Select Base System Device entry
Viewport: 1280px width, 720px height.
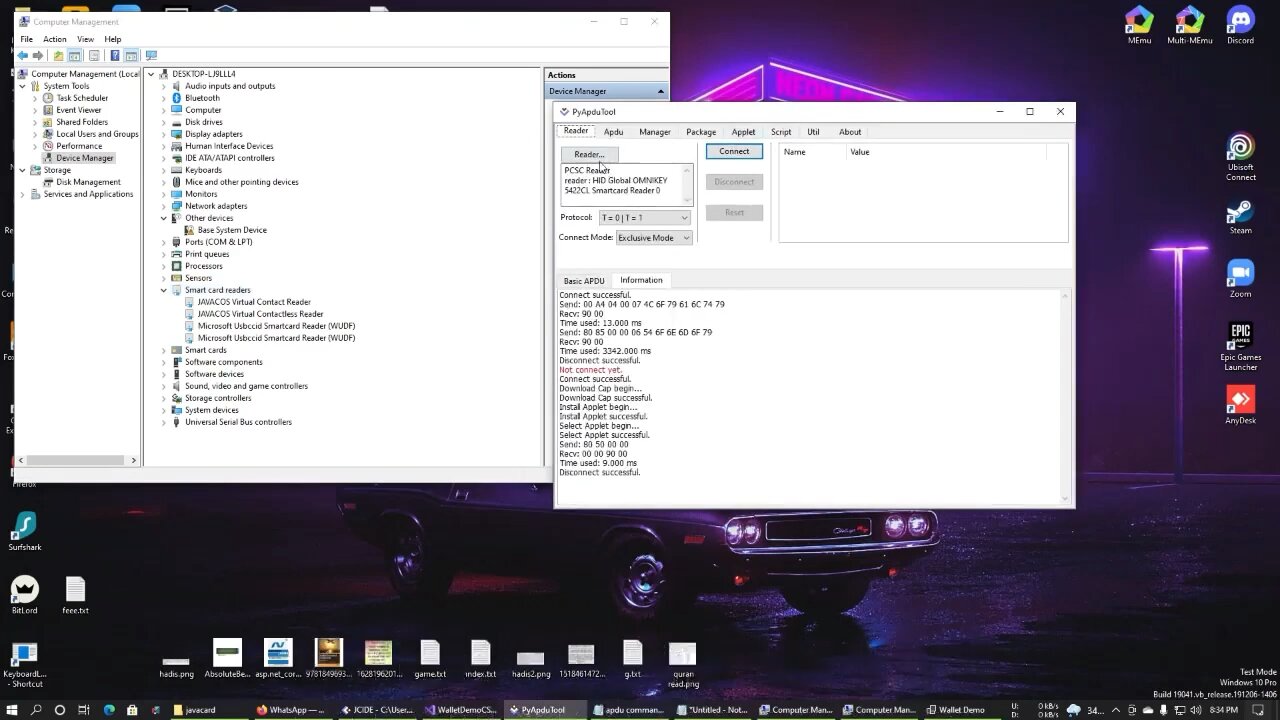tap(232, 230)
